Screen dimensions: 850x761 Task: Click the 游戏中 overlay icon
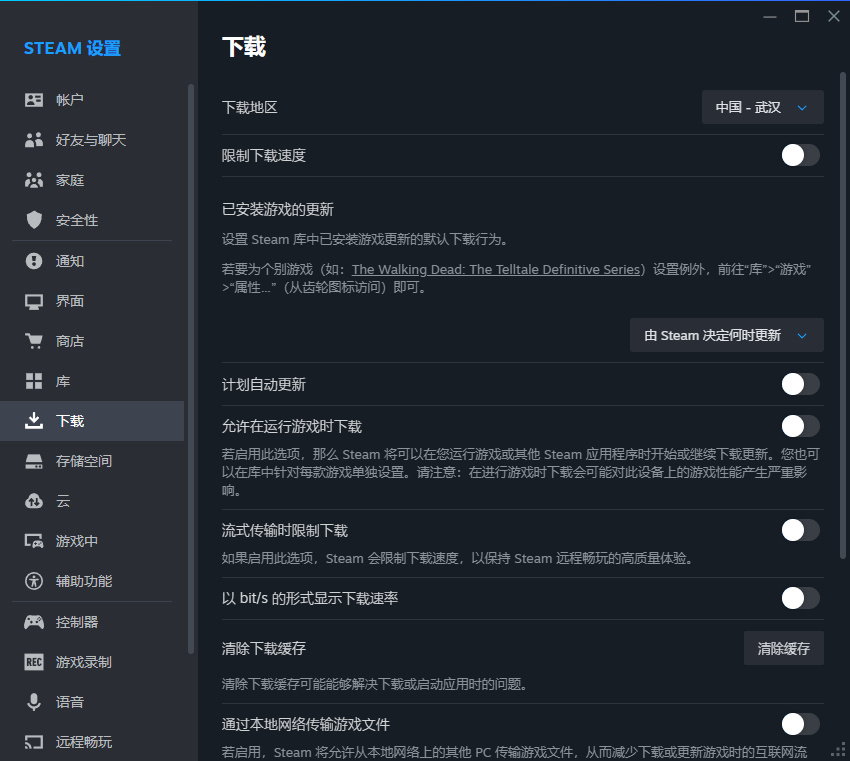click(34, 541)
